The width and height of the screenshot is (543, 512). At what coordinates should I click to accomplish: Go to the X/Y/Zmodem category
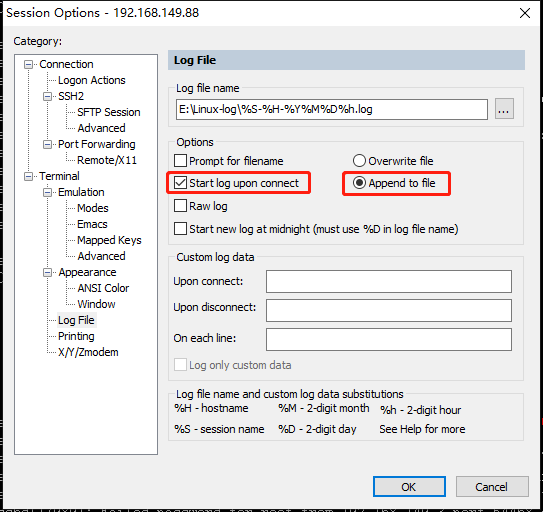click(88, 352)
